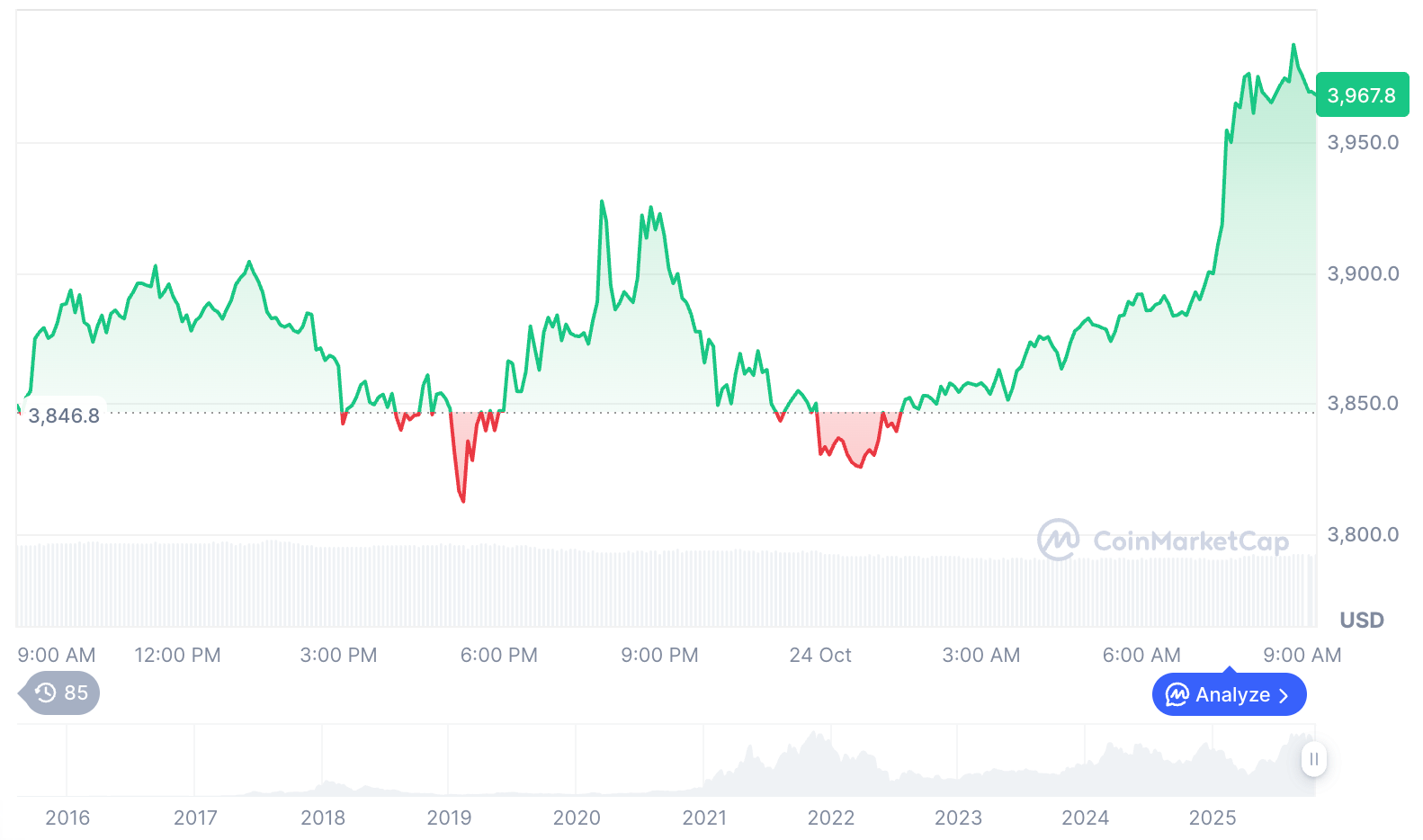
Task: Click the green 3,967.8 current price tag
Action: click(x=1362, y=95)
